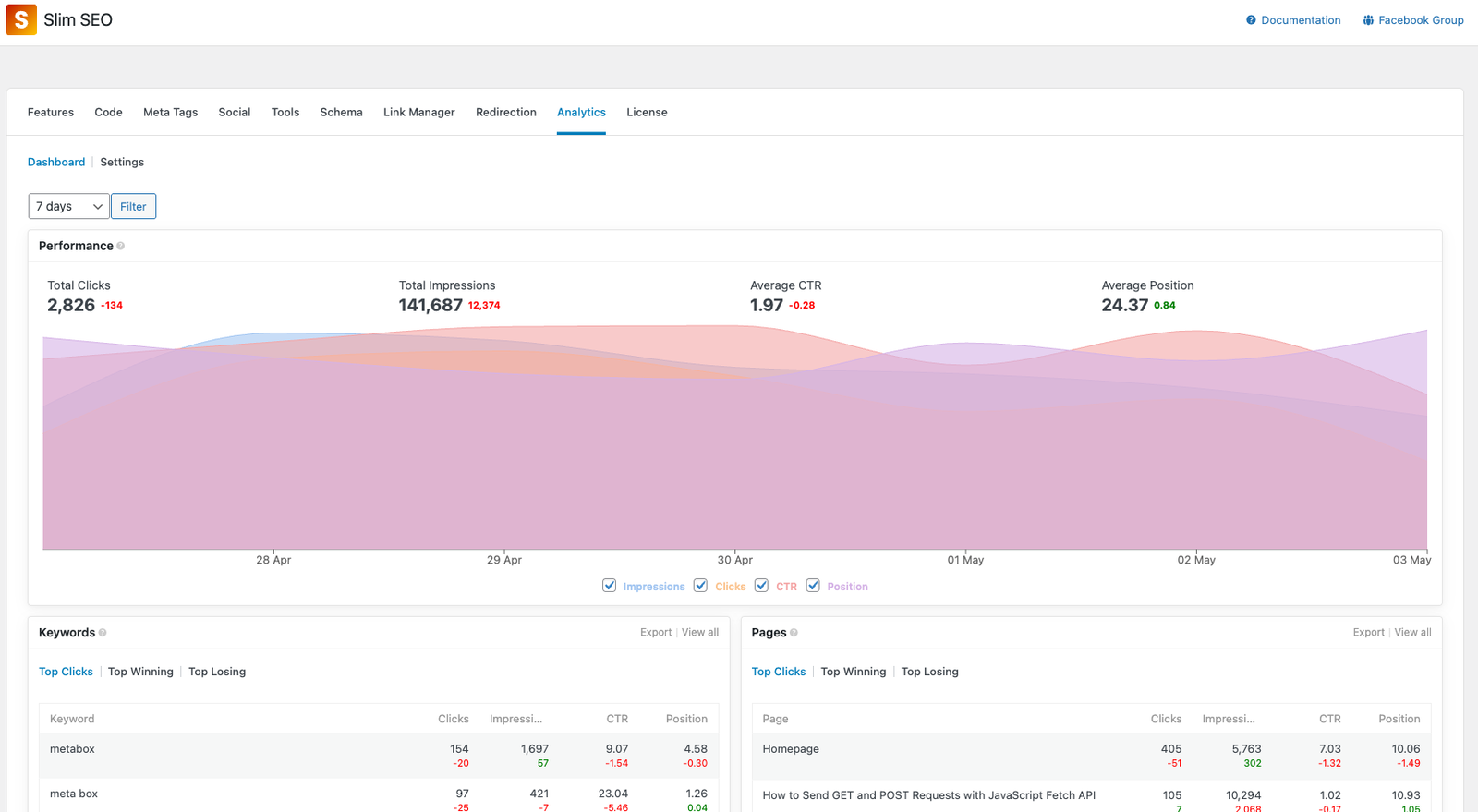Select the Schema tab
Screen dimensions: 1478x812
point(341,112)
